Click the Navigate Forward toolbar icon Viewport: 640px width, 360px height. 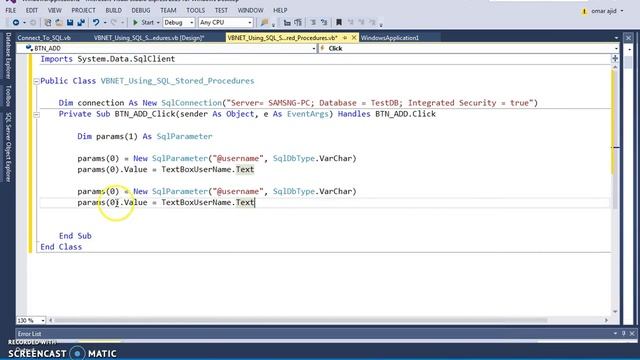pos(33,22)
